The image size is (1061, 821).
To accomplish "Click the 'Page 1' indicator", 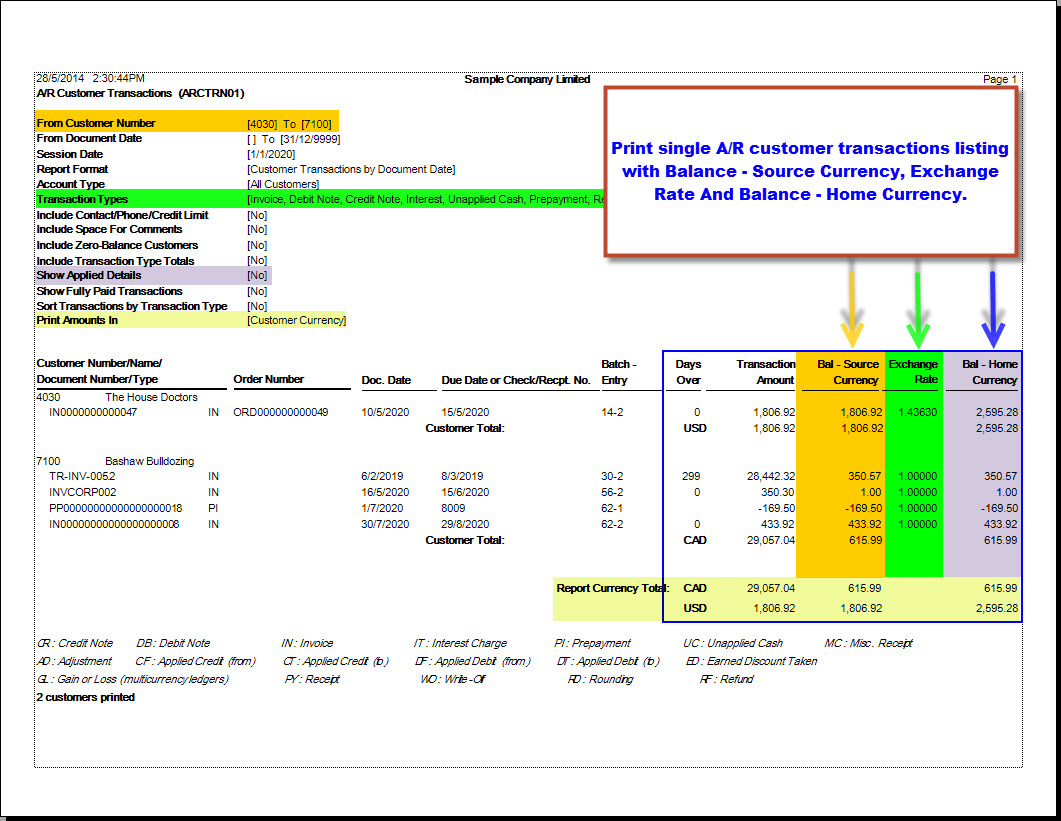I will tap(999, 79).
